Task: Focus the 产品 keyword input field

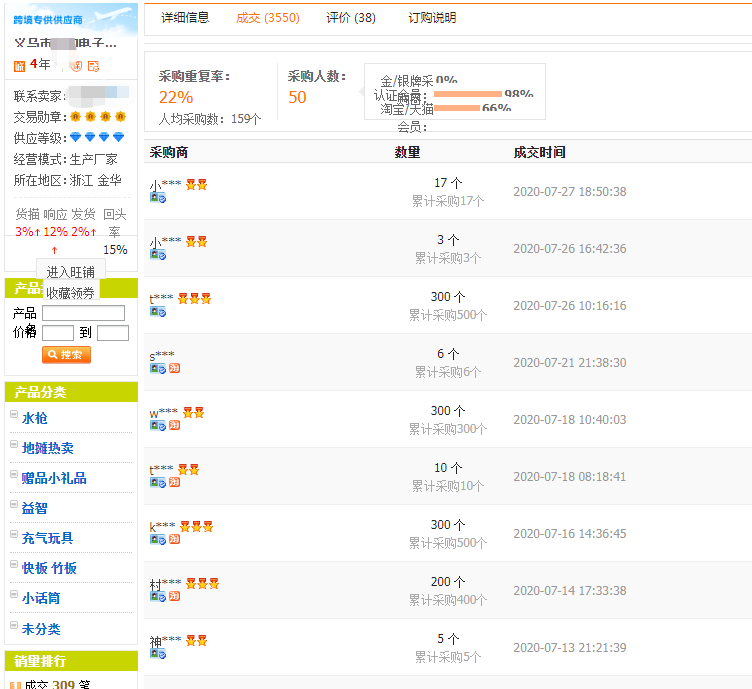Action: [x=83, y=313]
